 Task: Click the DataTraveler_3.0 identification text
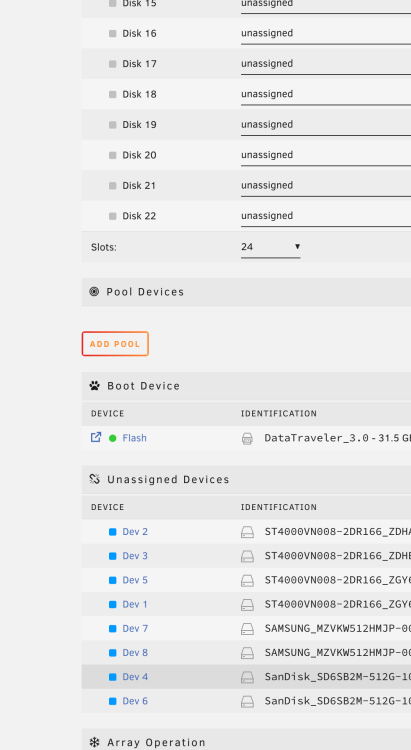(x=337, y=439)
